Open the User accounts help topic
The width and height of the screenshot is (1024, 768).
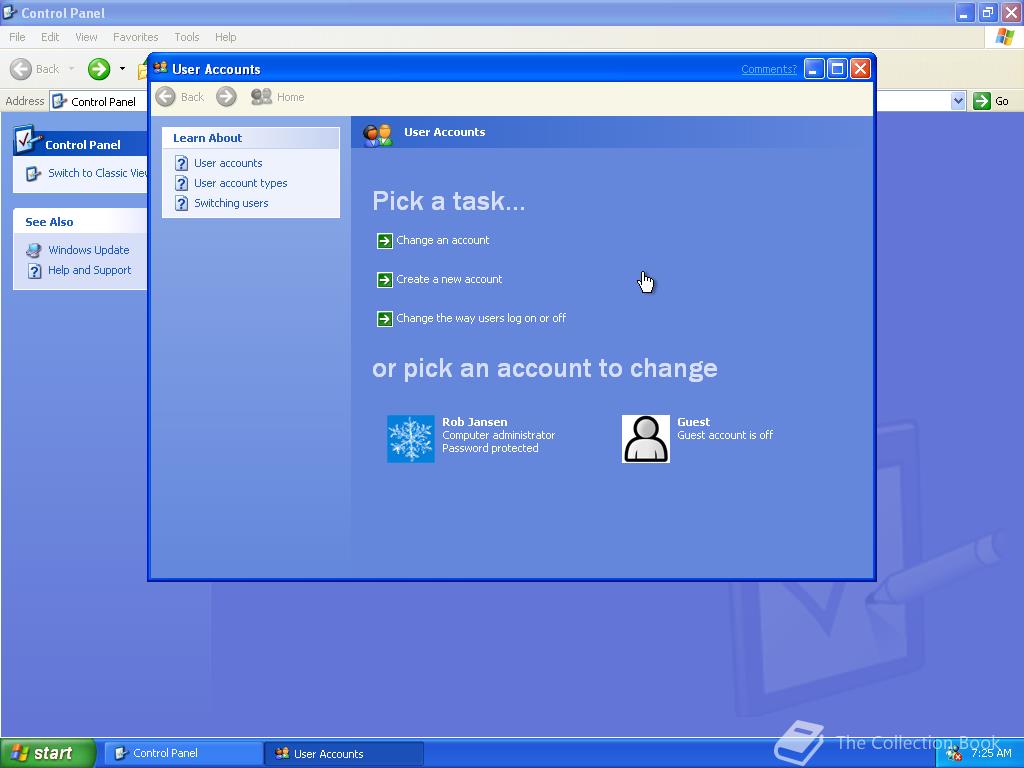coord(228,163)
